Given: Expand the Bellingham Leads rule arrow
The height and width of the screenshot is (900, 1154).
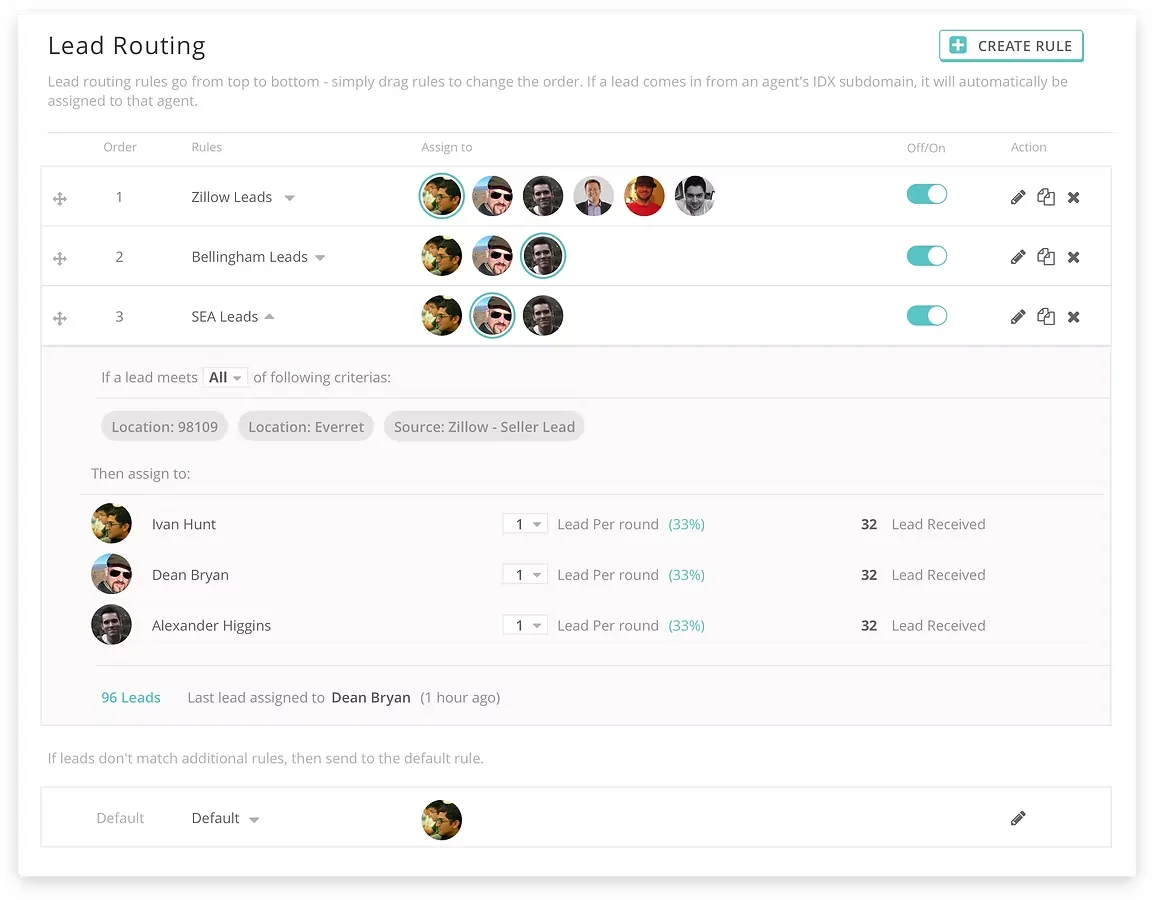Looking at the screenshot, I should point(319,258).
